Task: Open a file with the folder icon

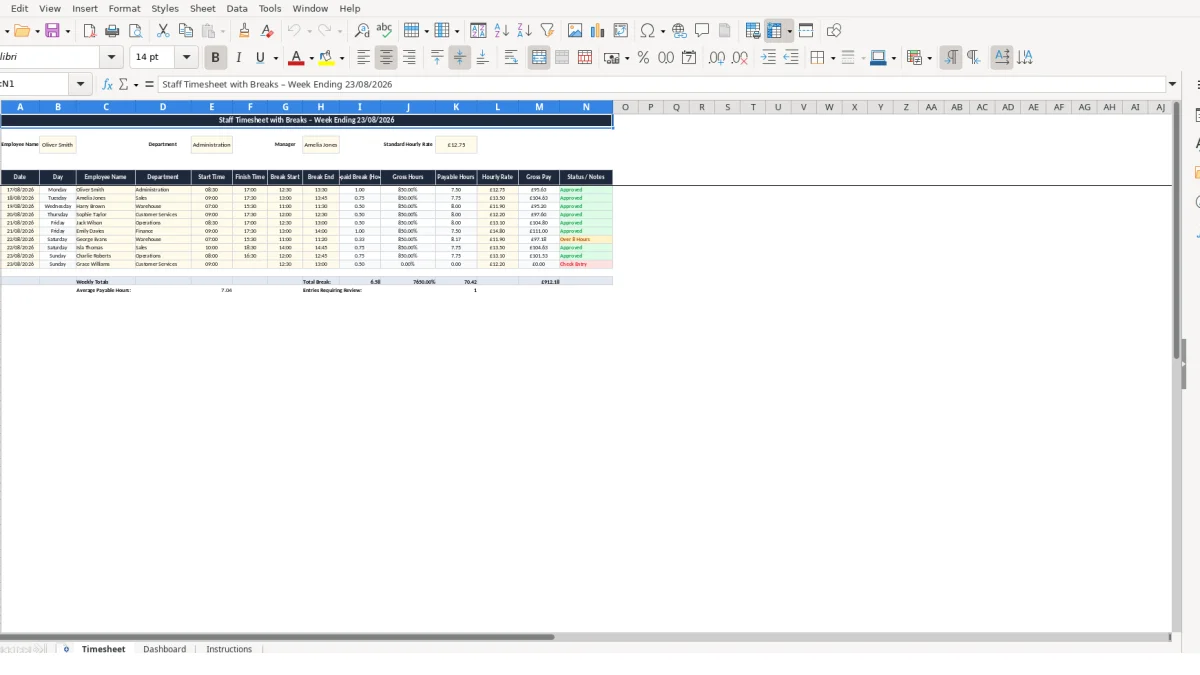Action: [x=21, y=31]
